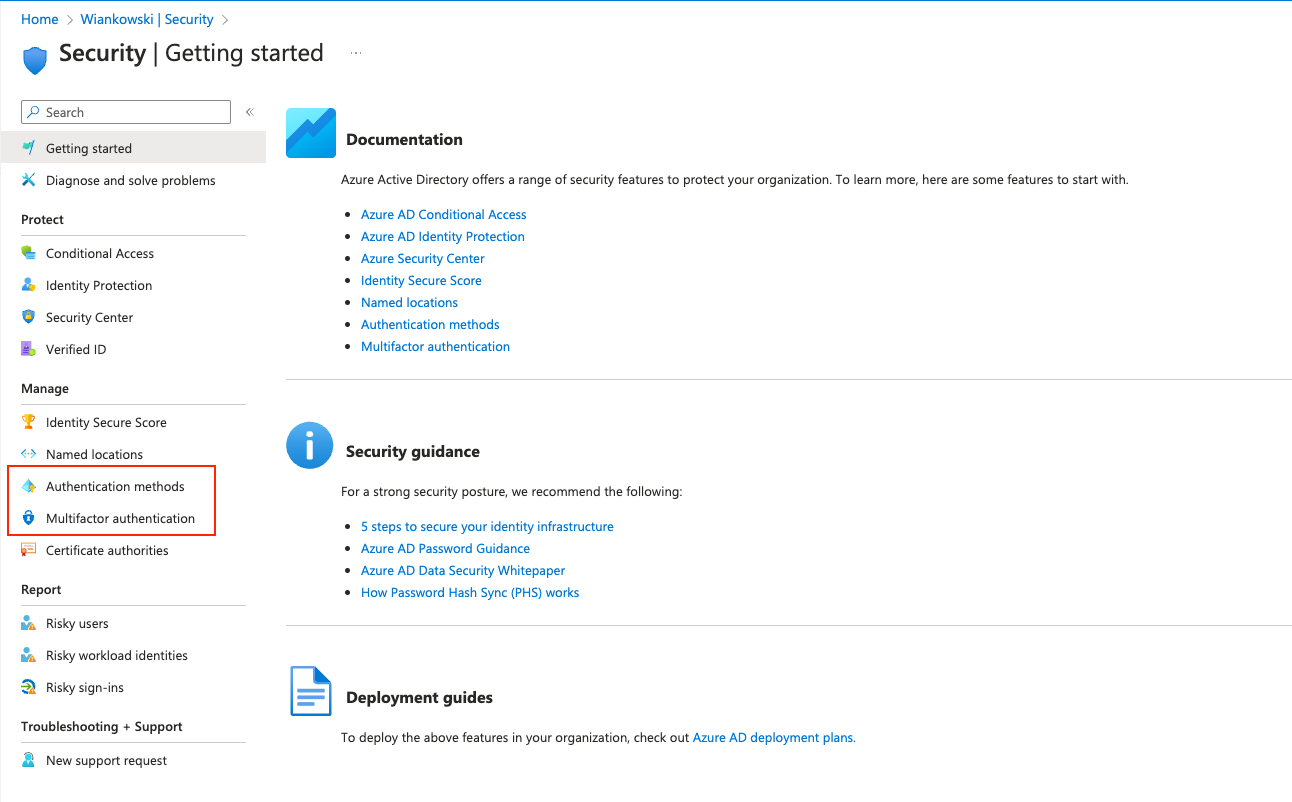This screenshot has width=1292, height=802.
Task: Click the Manage section heading
Action: tap(45, 388)
